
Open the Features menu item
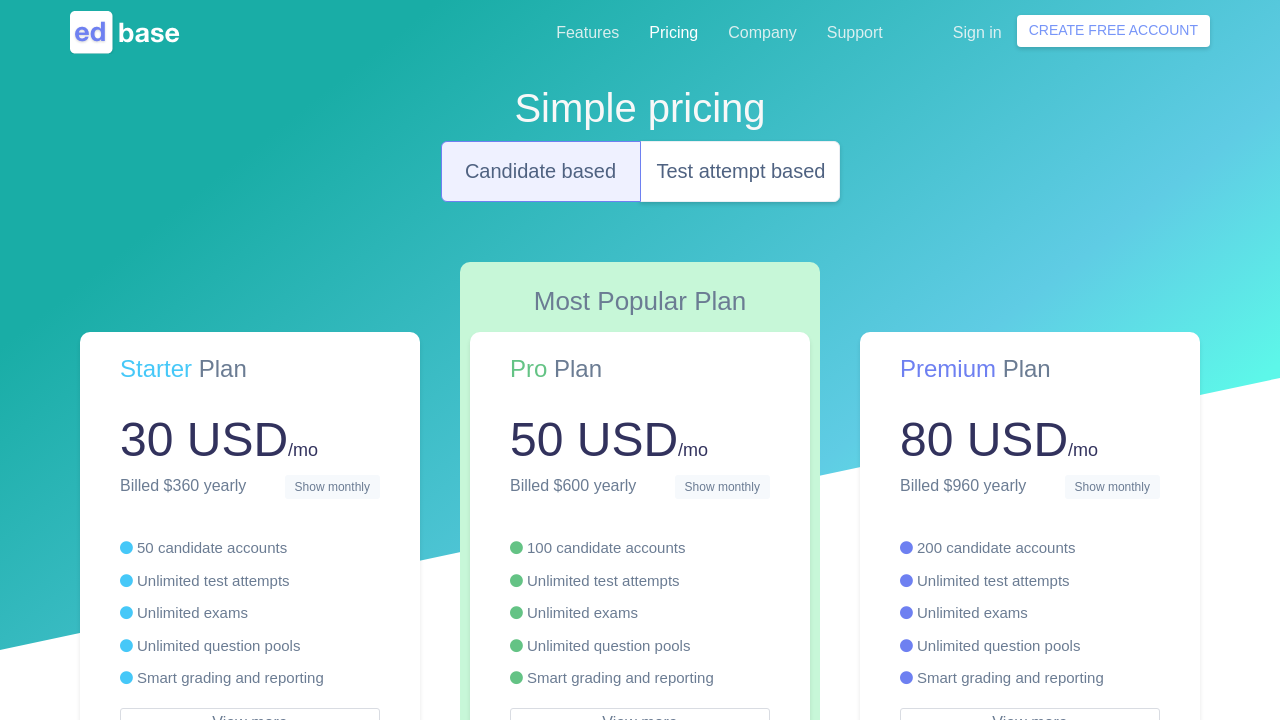(x=587, y=32)
